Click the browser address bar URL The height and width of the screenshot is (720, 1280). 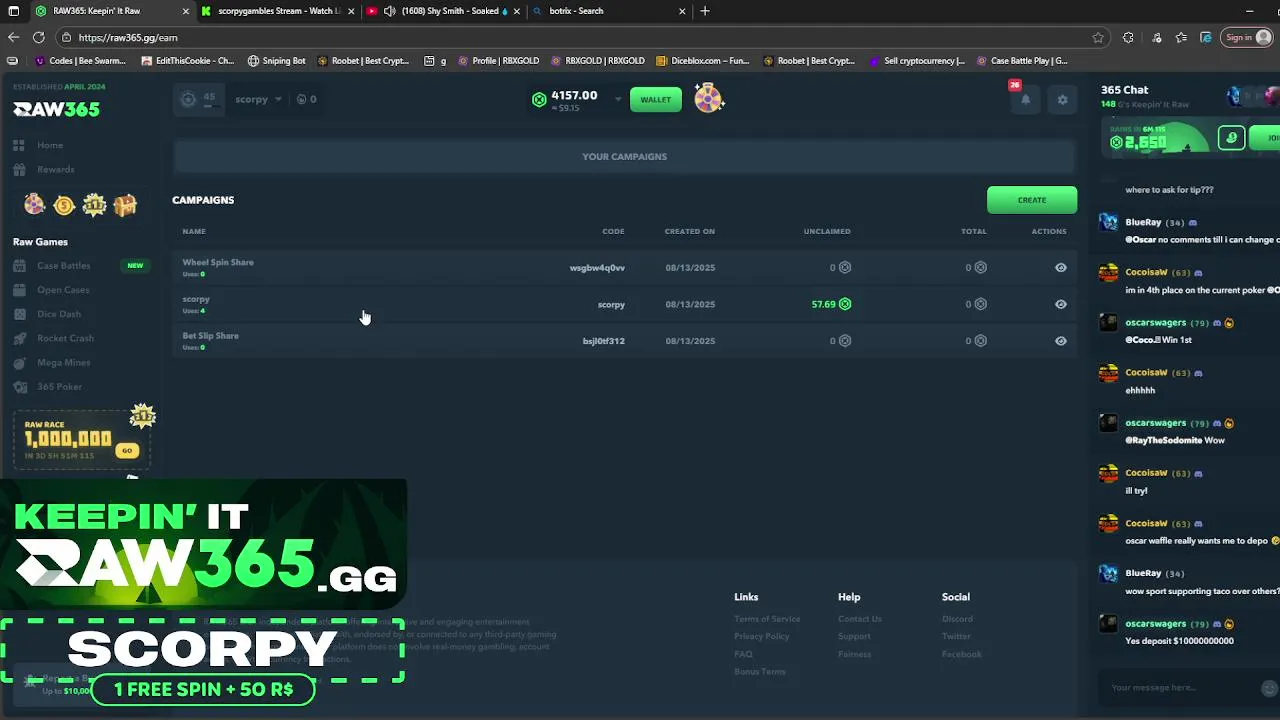(x=128, y=38)
